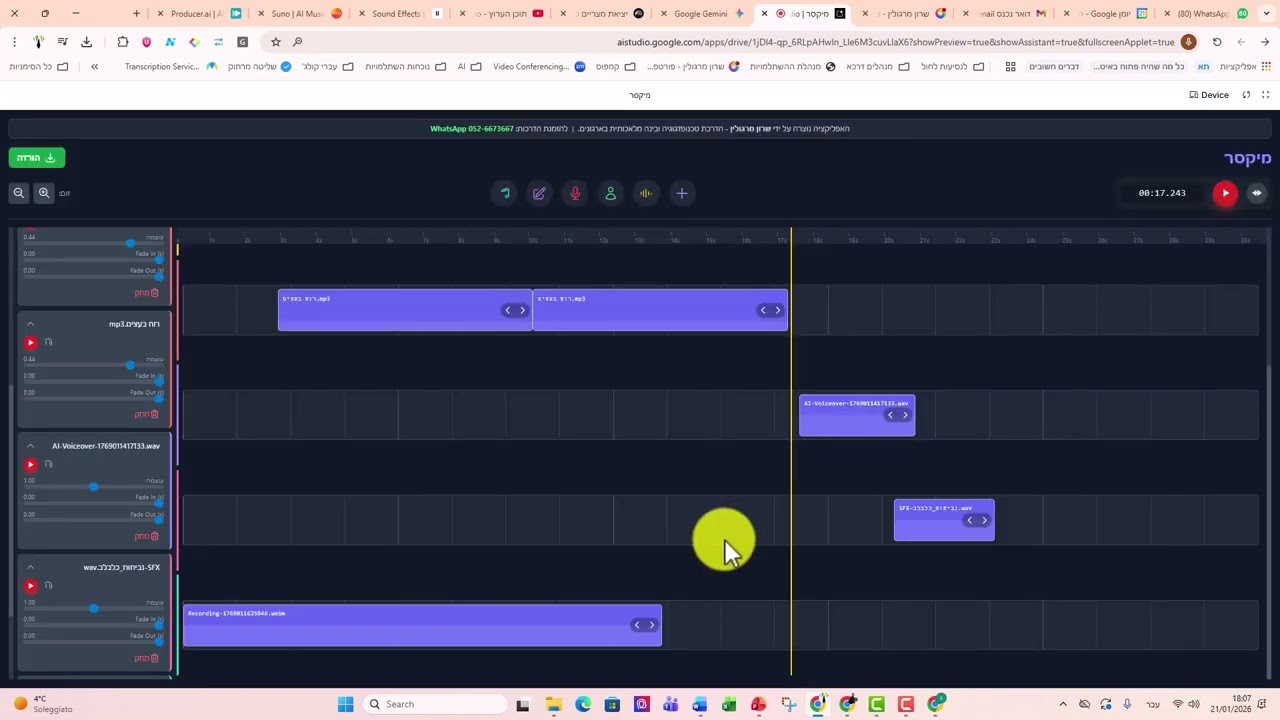Click the green הורדה download button
Image resolution: width=1280 pixels, height=720 pixels.
(37, 158)
